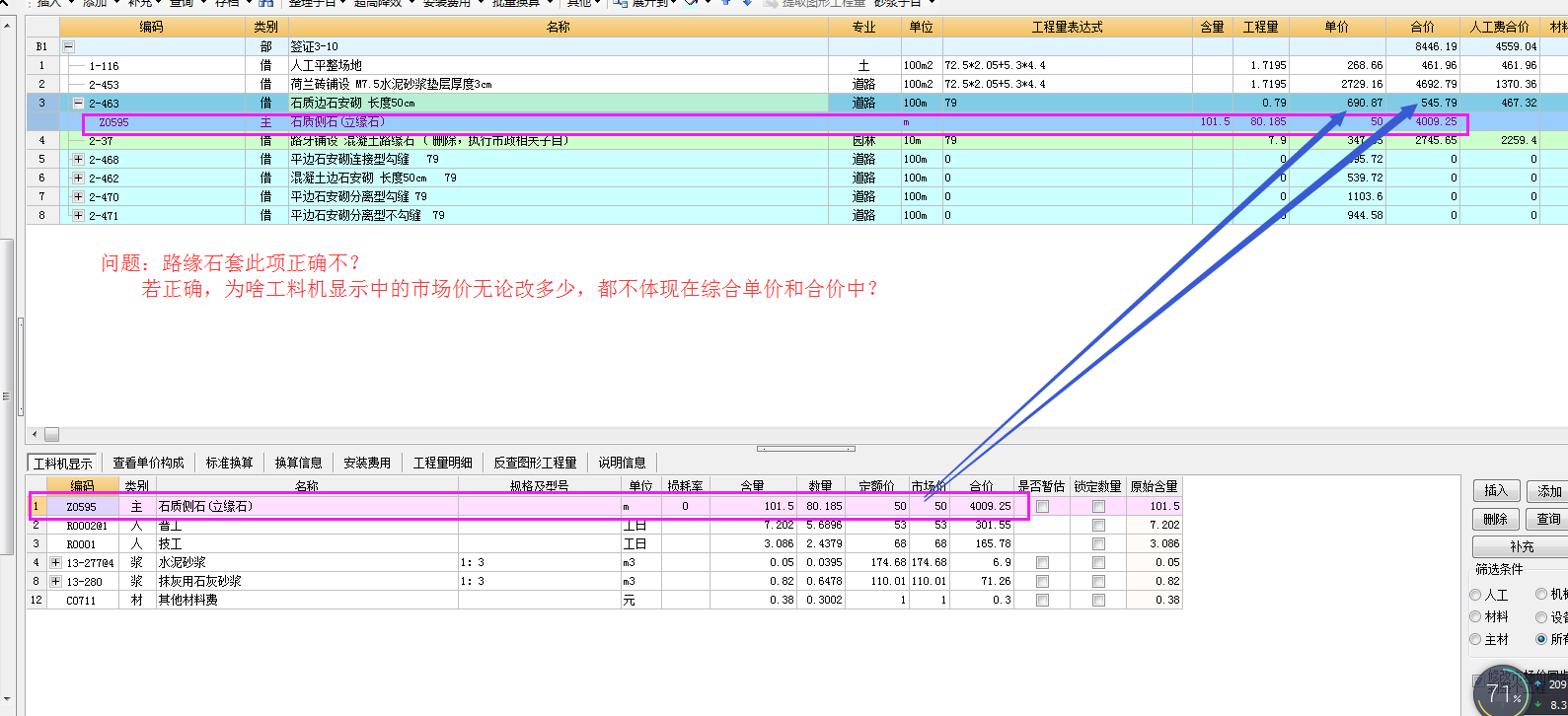Expand row 2-470 平边石安砌分离型勾缝

pyautogui.click(x=78, y=196)
